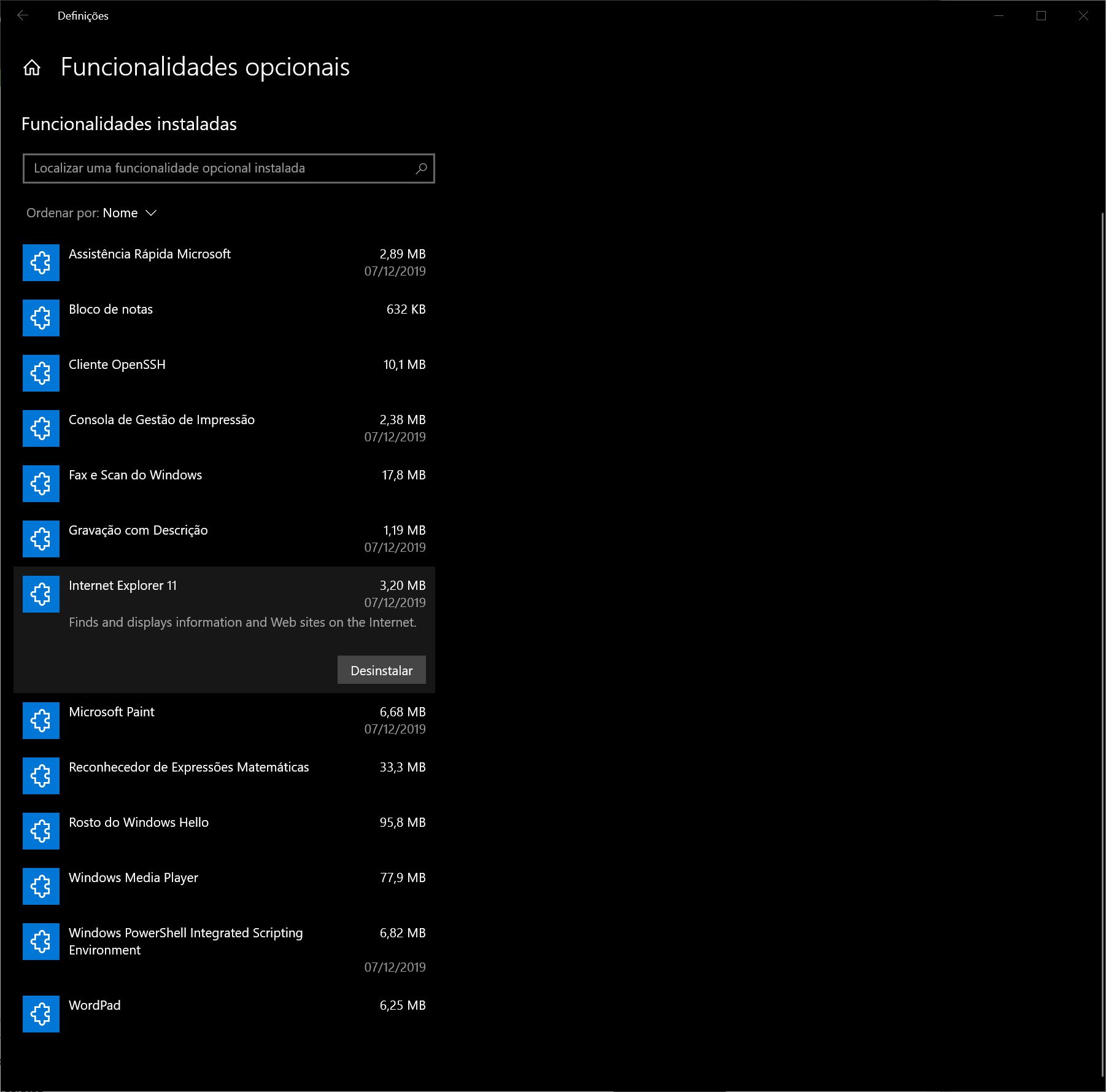
Task: Click the Cliente OpenSSH feature icon
Action: pos(41,373)
